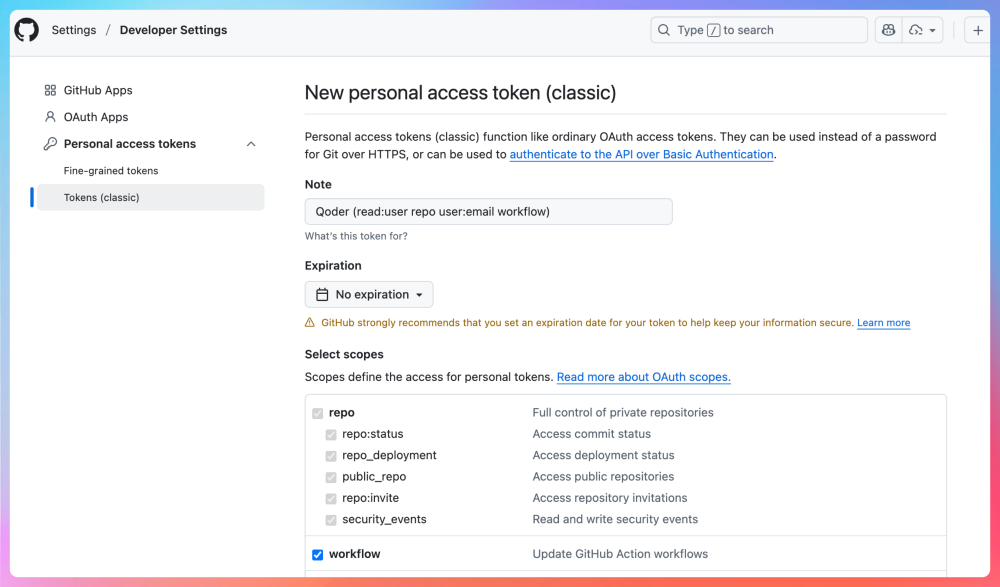Click the expiration warning 'Learn more' link
The image size is (1000, 587).
883,323
